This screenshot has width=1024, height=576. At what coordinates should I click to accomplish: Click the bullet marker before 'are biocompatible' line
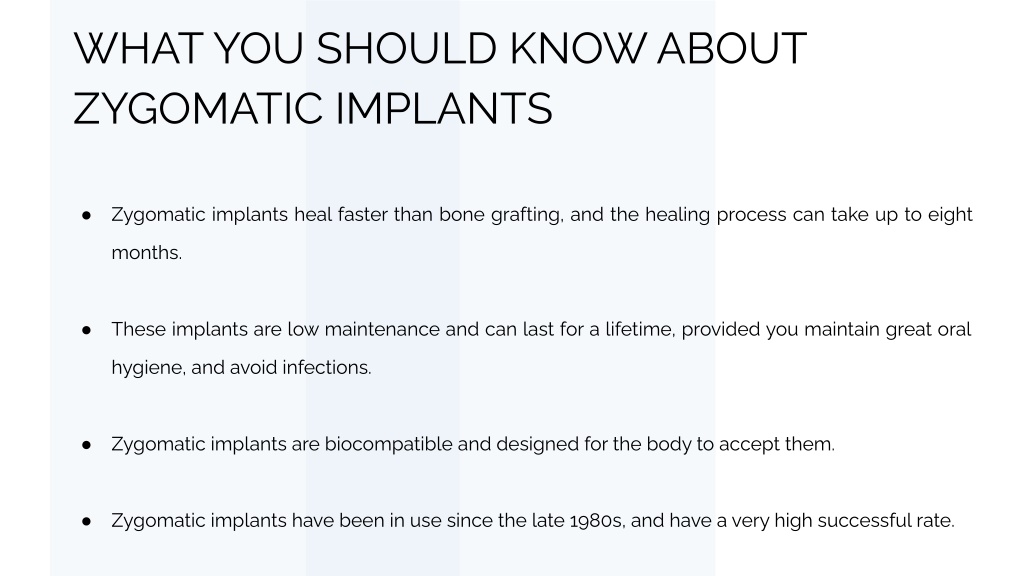tap(86, 445)
